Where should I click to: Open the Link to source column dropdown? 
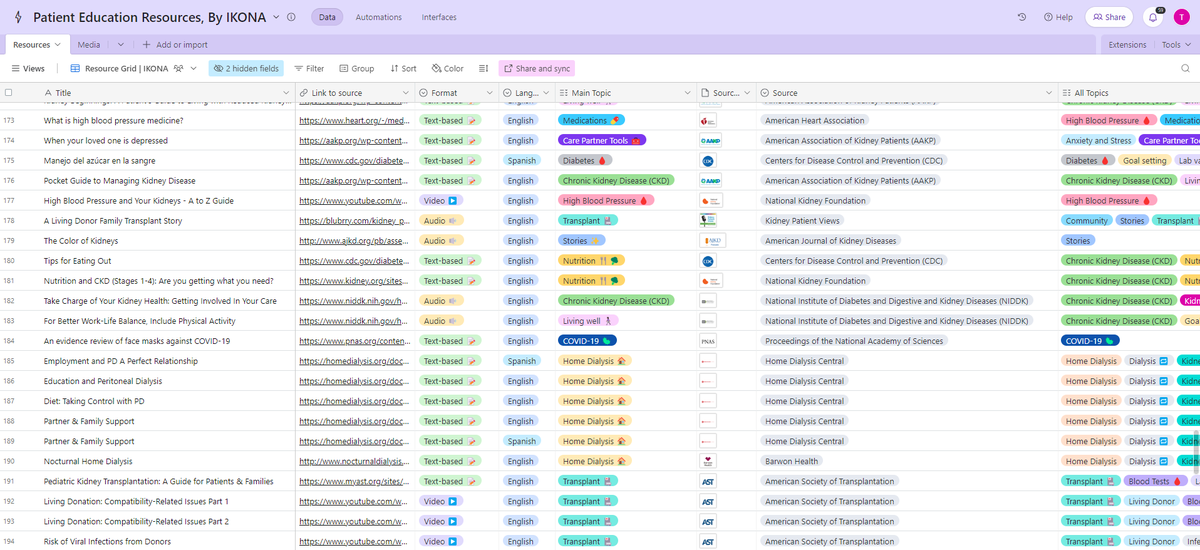pyautogui.click(x=406, y=93)
